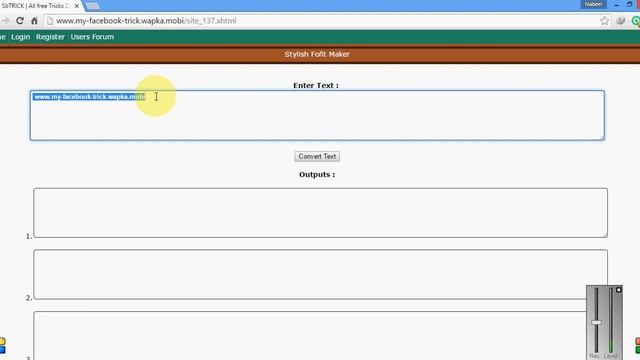The image size is (640, 360).
Task: Reload the page with the refresh icon
Action: click(20, 20)
